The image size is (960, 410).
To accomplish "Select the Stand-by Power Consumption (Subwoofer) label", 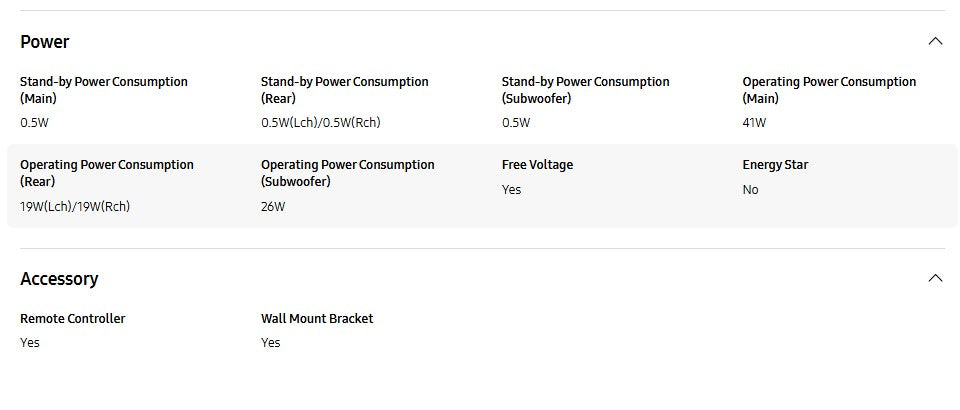I will tap(586, 90).
